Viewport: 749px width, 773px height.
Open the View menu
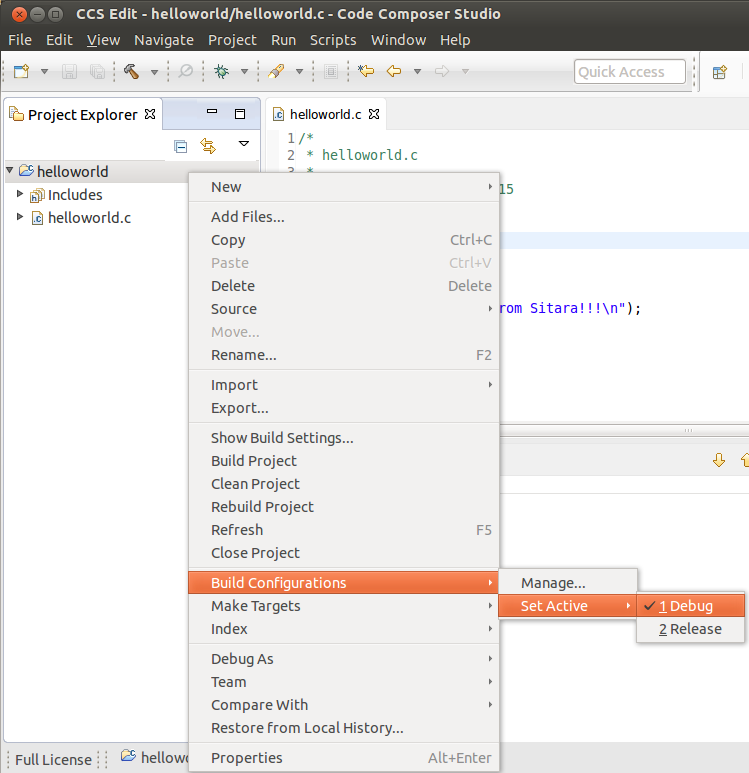104,40
